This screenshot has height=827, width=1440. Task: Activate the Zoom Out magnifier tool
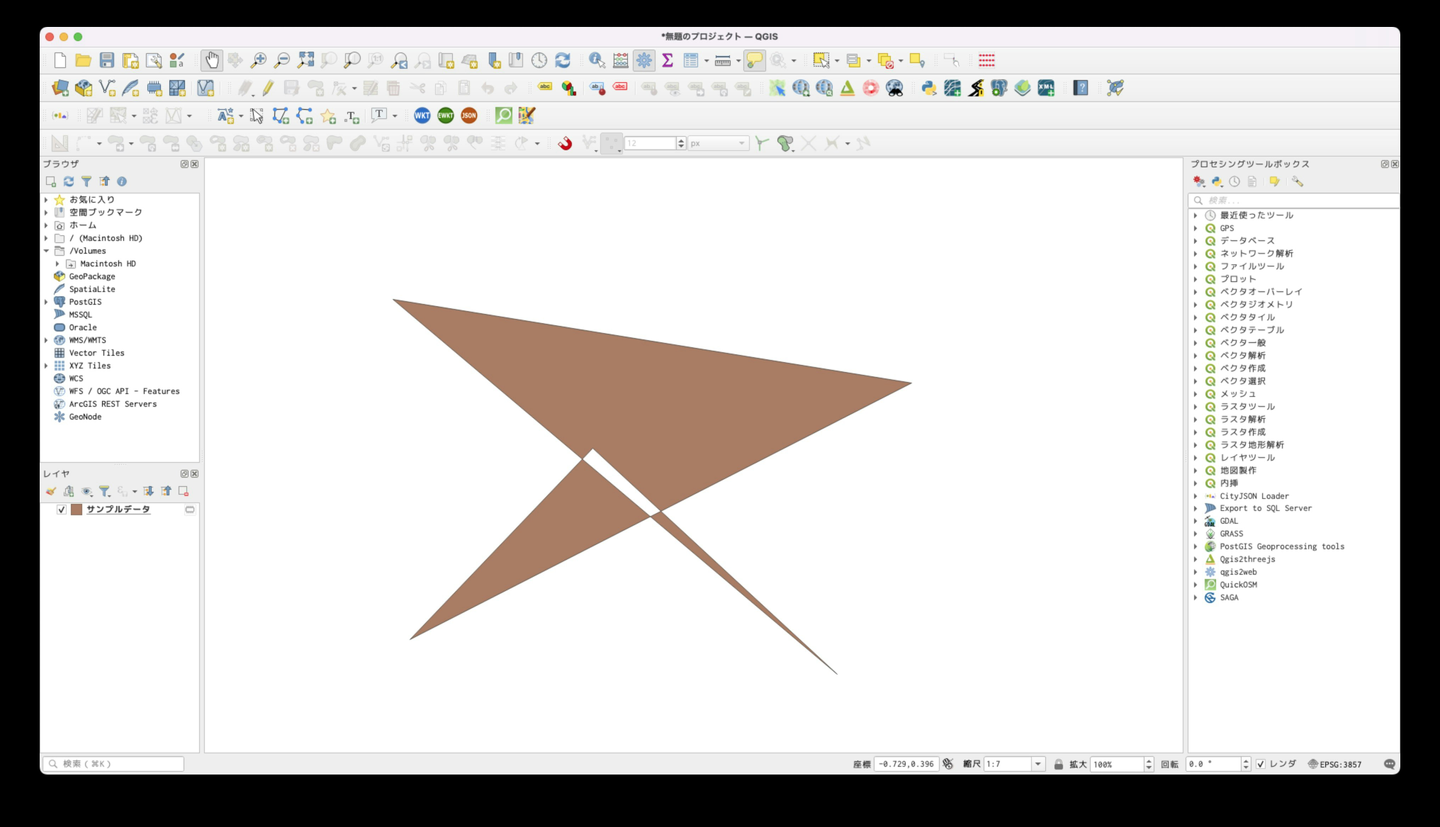282,61
